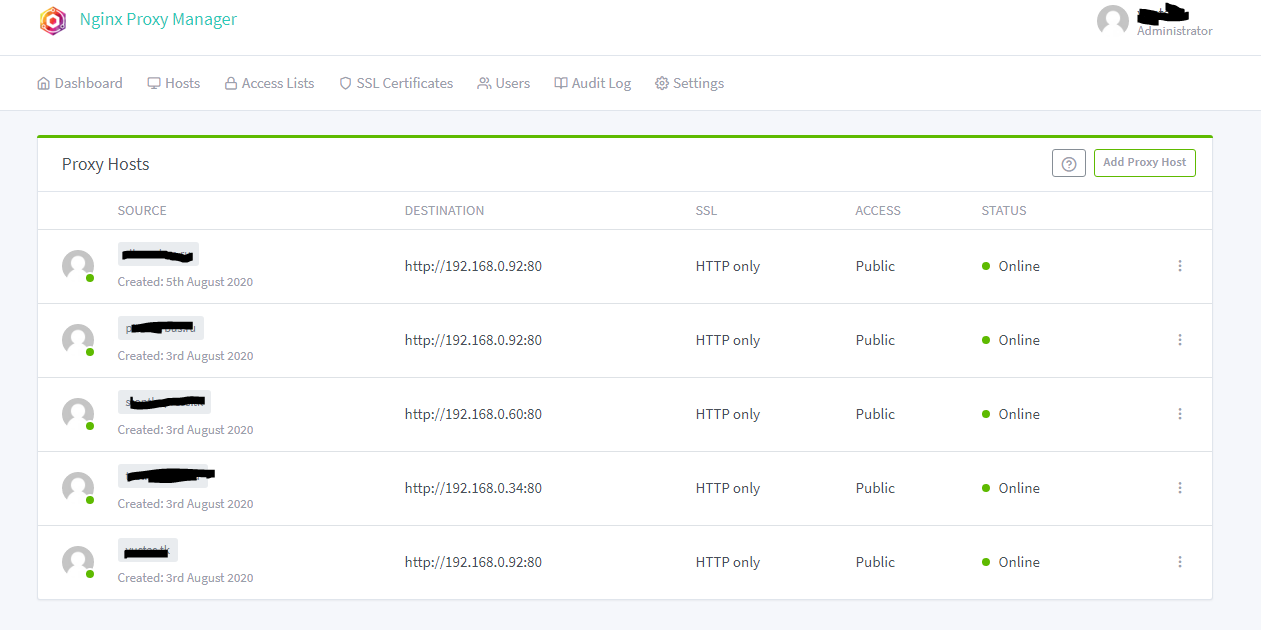Open the three-dot menu for the 192.168.0.34:80 host
This screenshot has width=1261, height=630.
click(x=1180, y=488)
